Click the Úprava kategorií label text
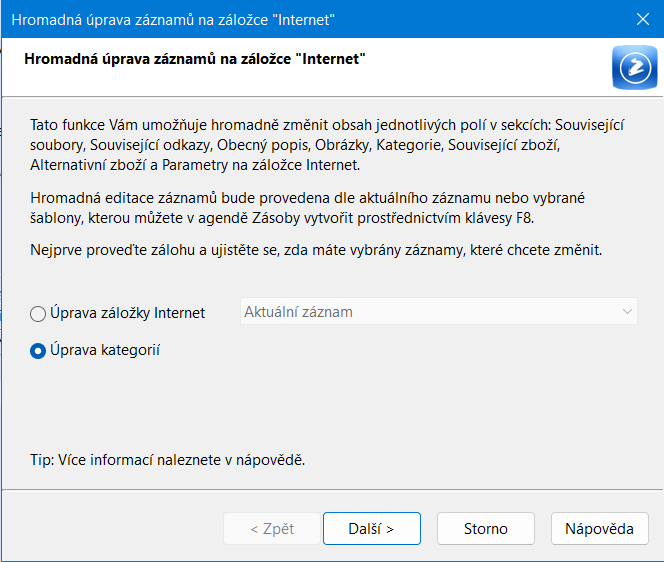 coord(107,351)
